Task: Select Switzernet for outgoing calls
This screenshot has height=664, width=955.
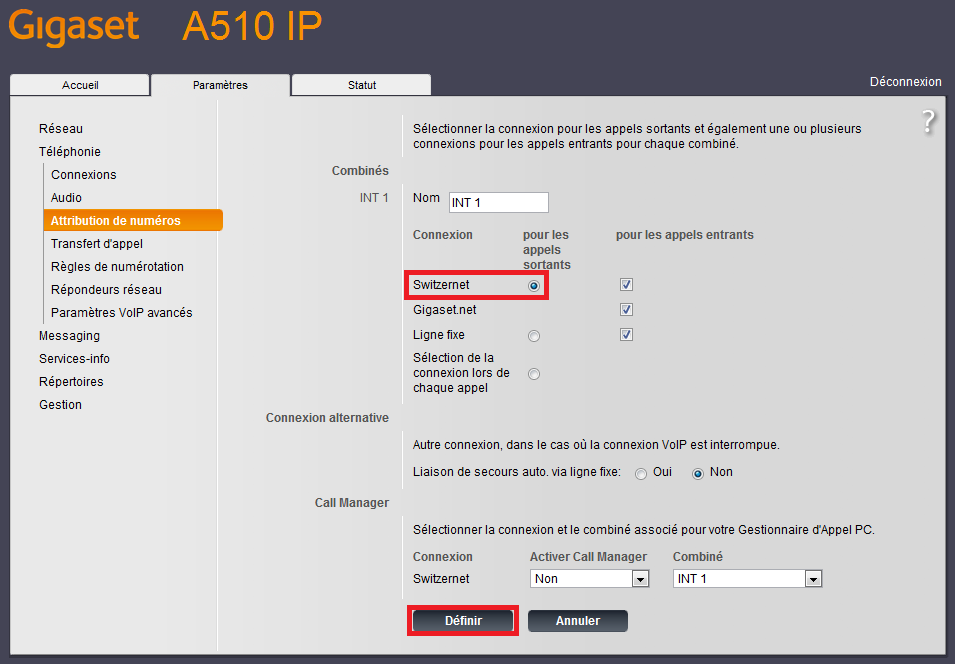Action: click(534, 286)
